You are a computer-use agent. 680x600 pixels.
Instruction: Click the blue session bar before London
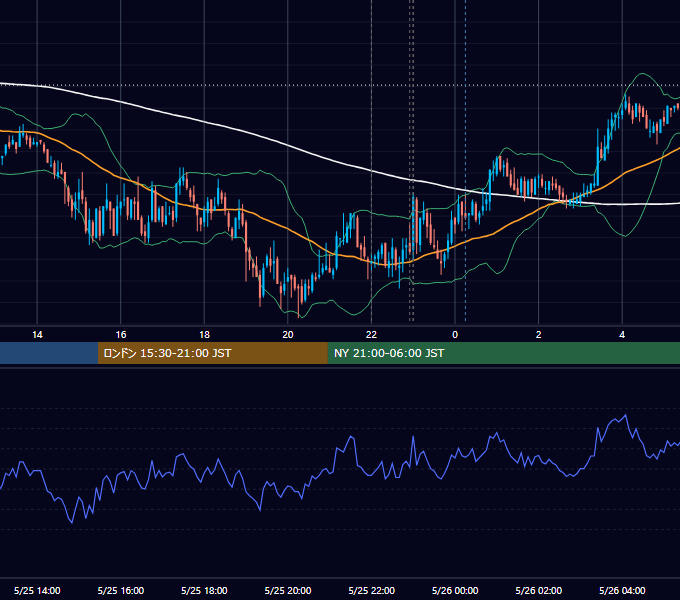click(49, 353)
